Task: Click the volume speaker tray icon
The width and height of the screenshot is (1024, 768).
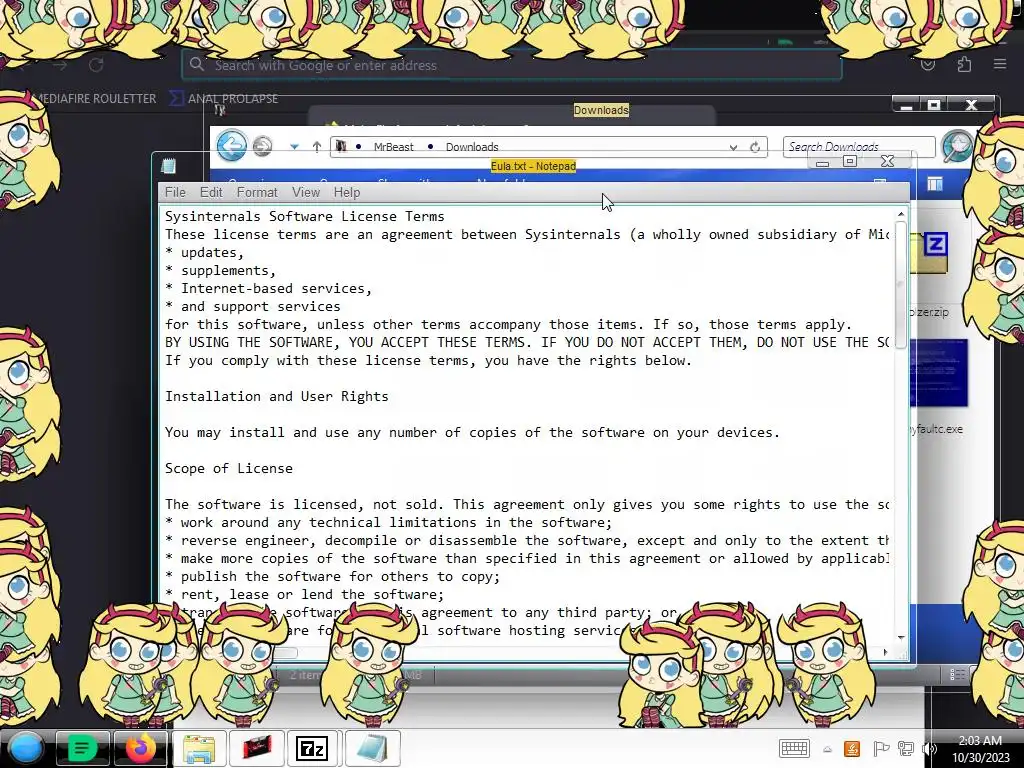Action: point(929,748)
